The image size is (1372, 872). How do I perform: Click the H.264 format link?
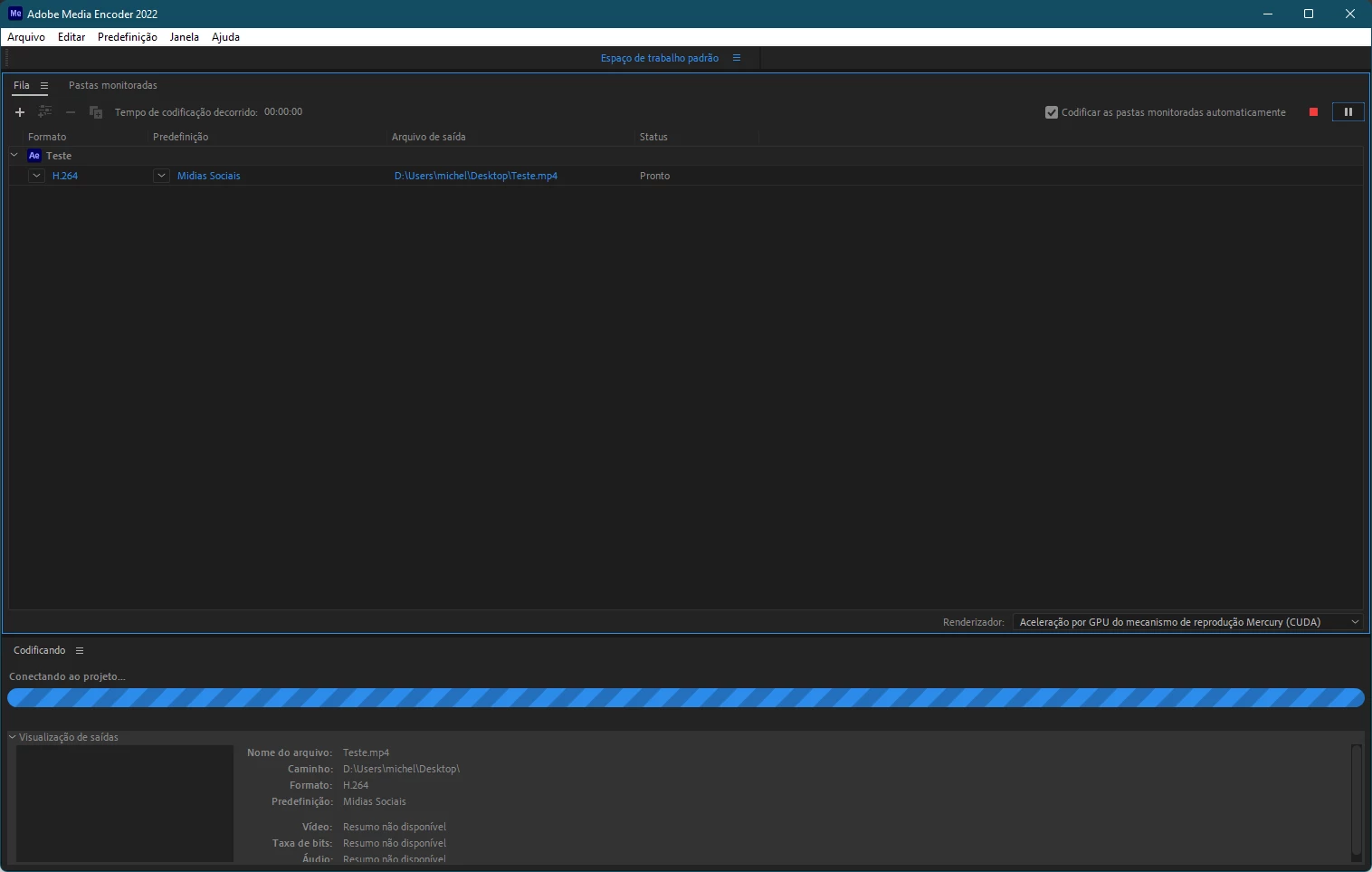click(65, 176)
